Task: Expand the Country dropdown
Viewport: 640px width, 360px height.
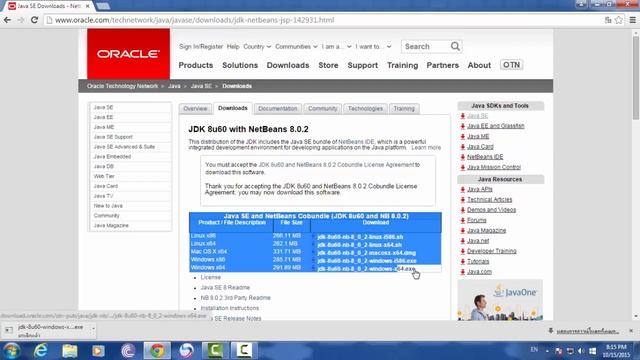Action: pyautogui.click(x=257, y=47)
